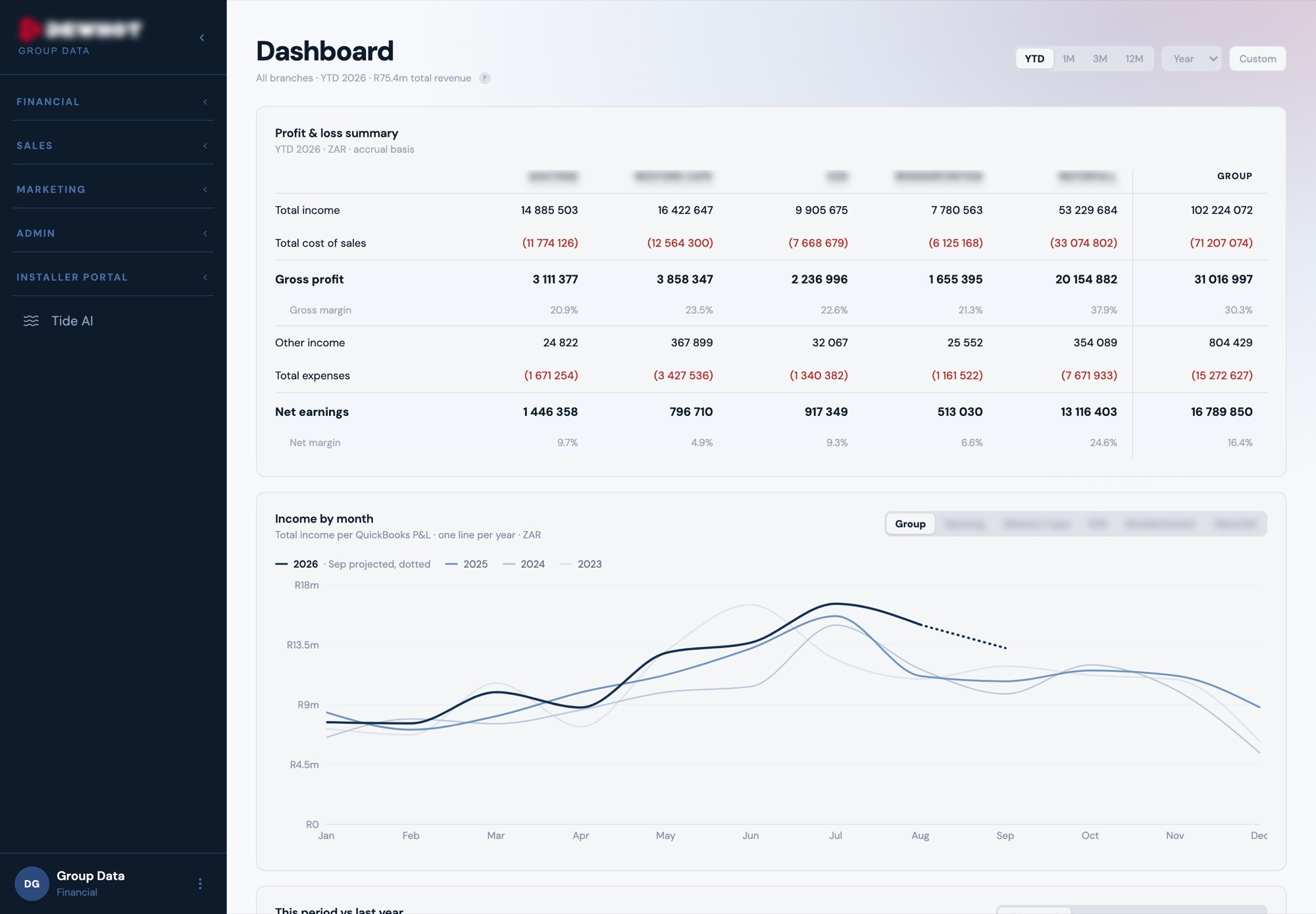Click the DG avatar badge
Viewport: 1316px width, 914px height.
(32, 884)
